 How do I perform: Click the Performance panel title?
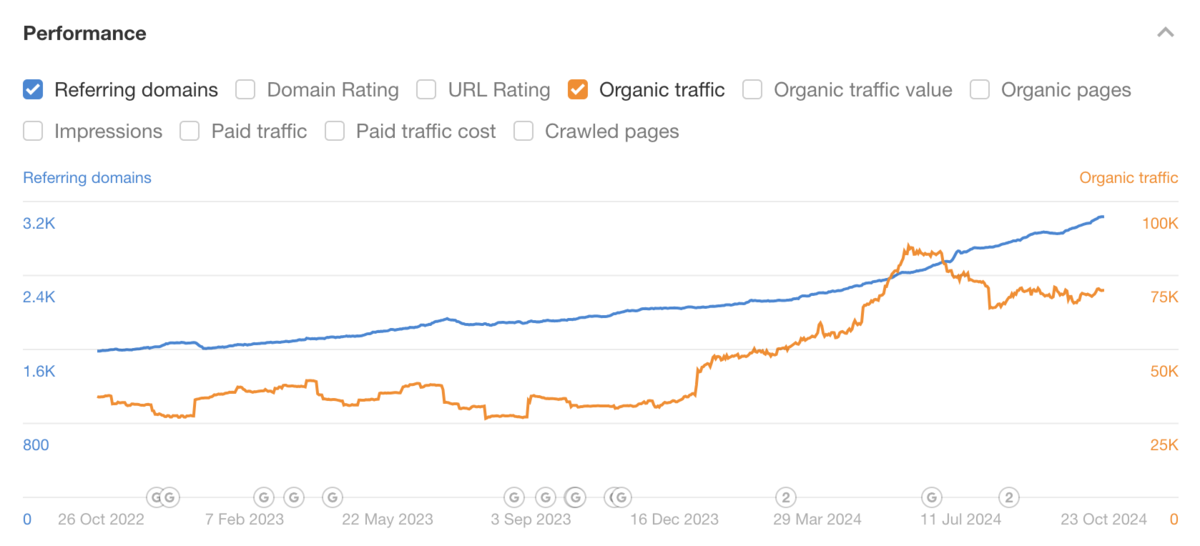85,33
